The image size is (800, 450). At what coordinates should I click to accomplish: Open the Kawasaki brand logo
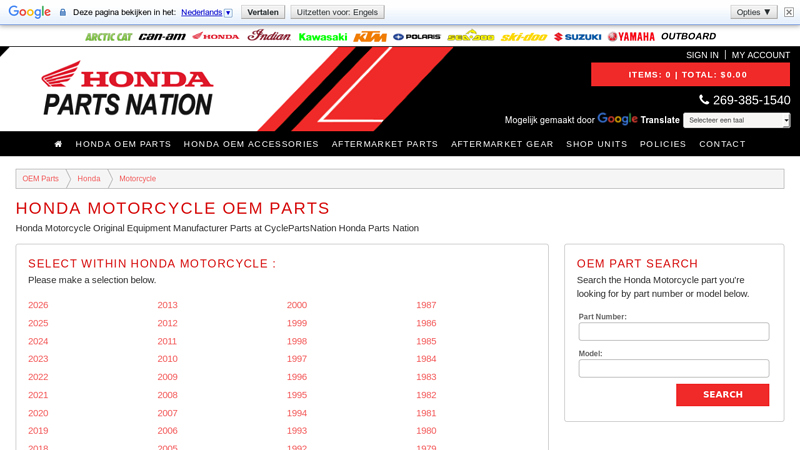pos(322,37)
